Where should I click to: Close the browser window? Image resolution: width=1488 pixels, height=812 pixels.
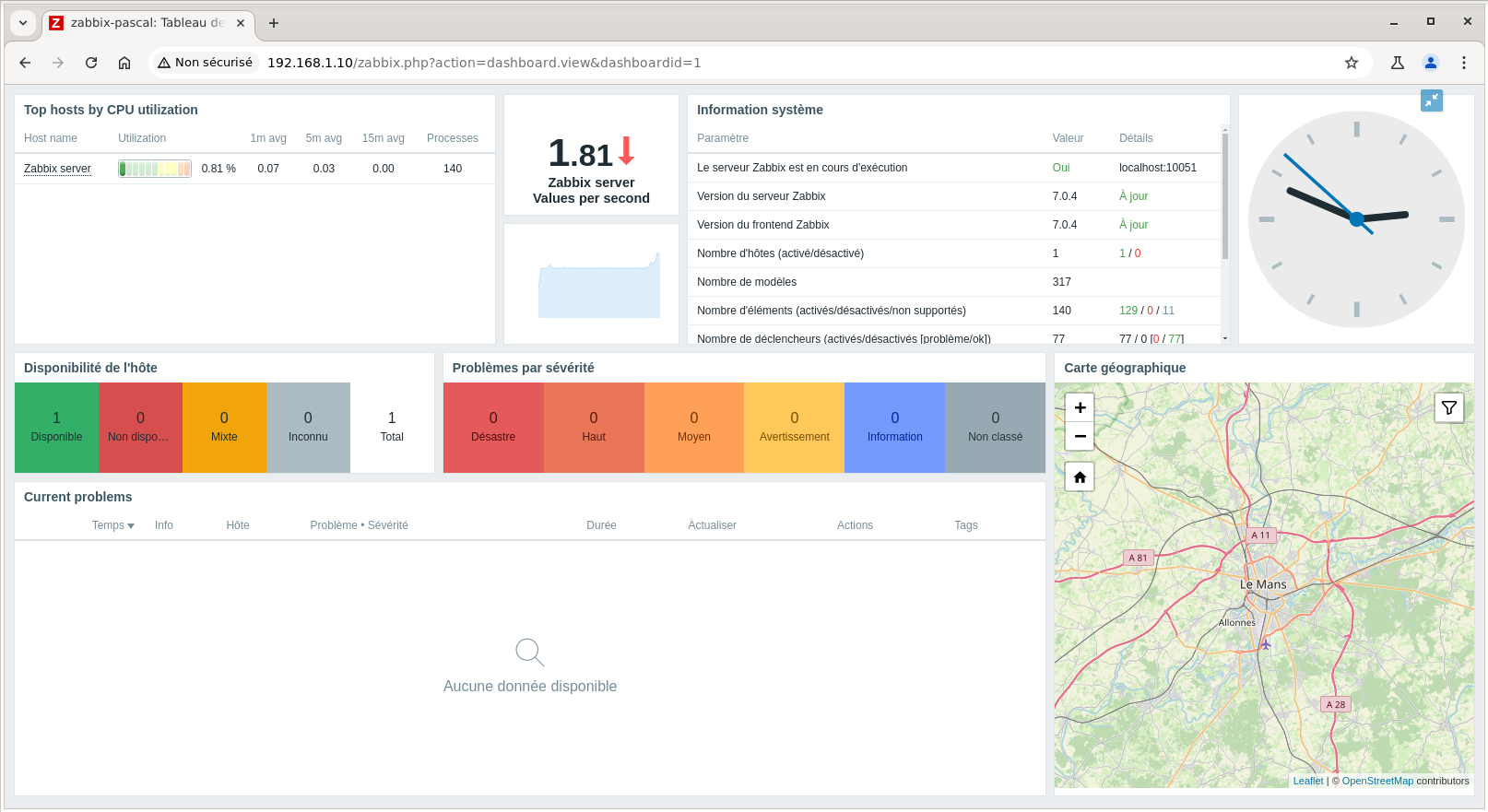[x=1468, y=22]
